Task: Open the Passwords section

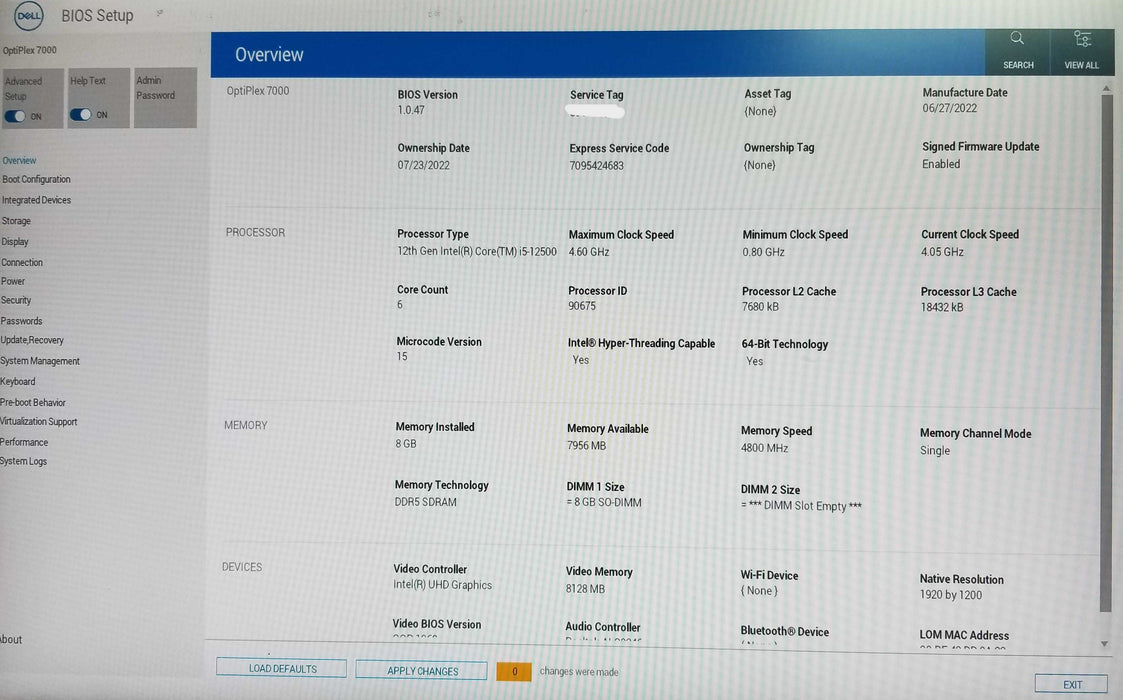Action: [21, 321]
